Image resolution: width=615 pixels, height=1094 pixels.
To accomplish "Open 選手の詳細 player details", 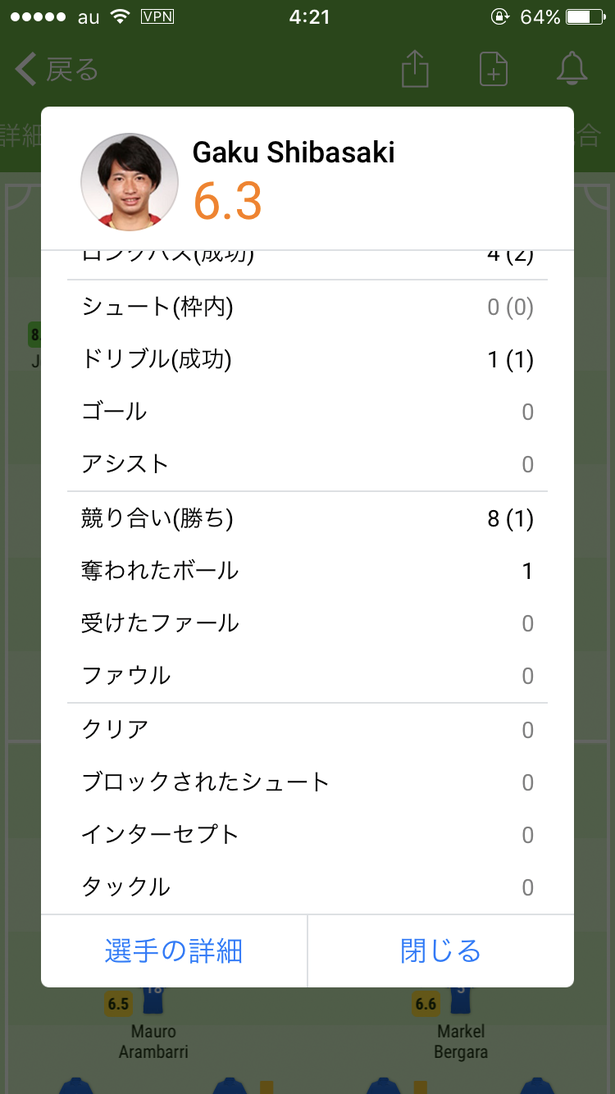I will pyautogui.click(x=174, y=950).
